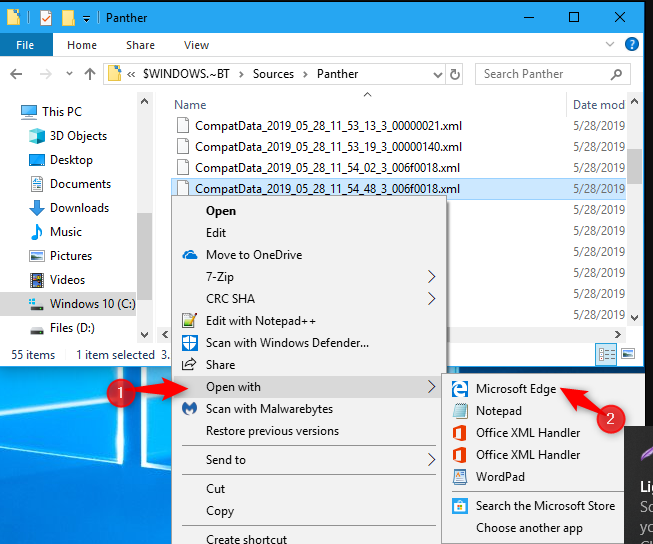Switch to Large thumbnails view icon
This screenshot has width=653, height=544.
click(628, 354)
